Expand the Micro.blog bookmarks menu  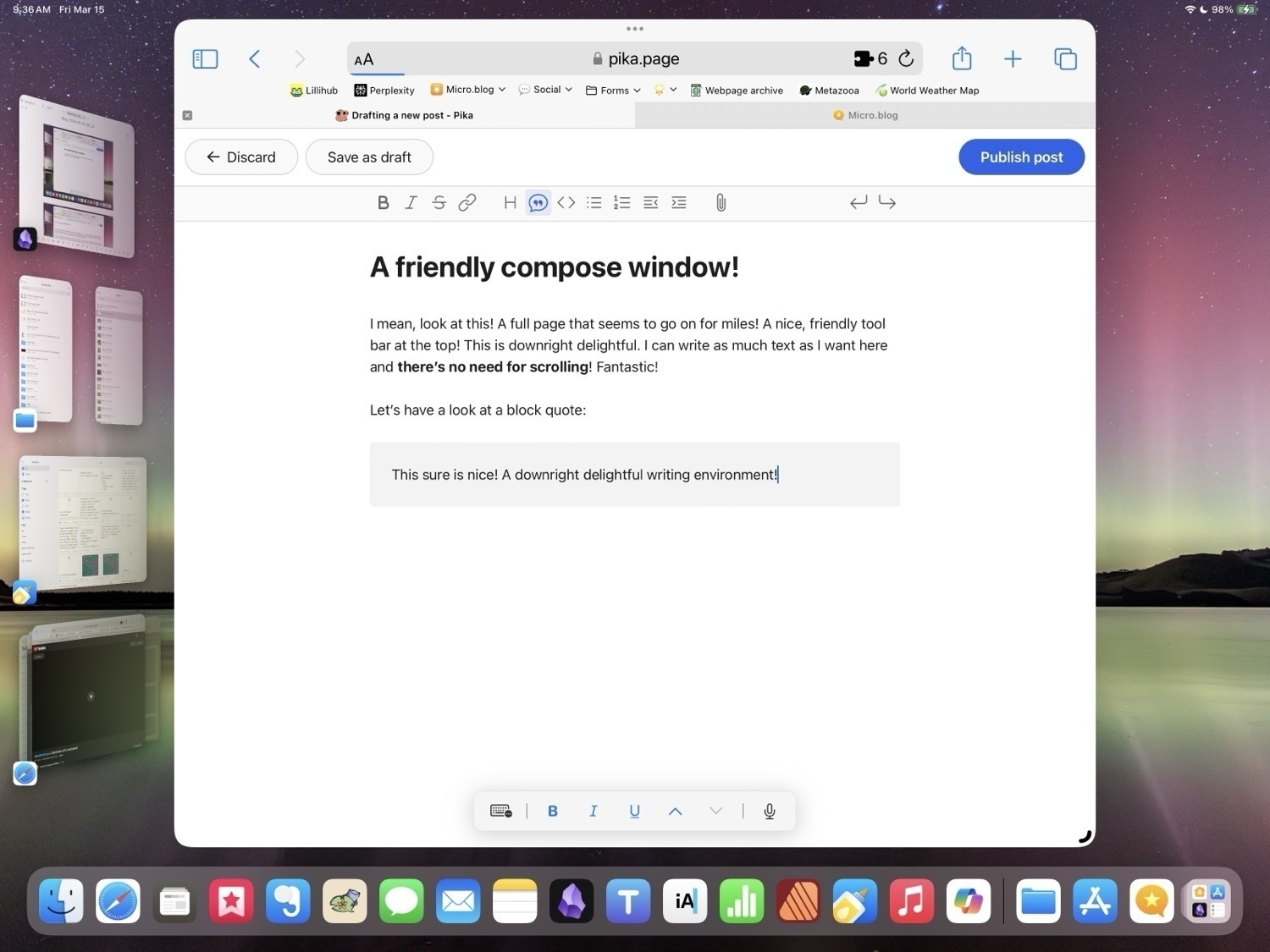coord(467,90)
